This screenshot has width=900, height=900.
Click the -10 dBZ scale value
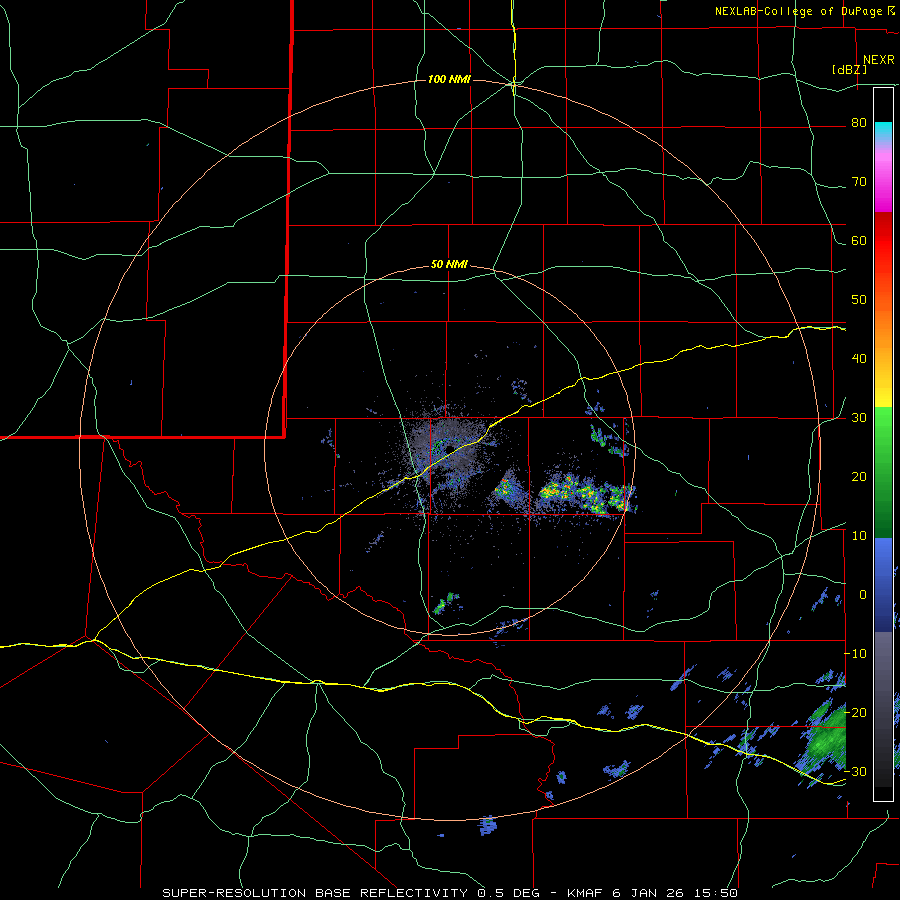tap(856, 653)
